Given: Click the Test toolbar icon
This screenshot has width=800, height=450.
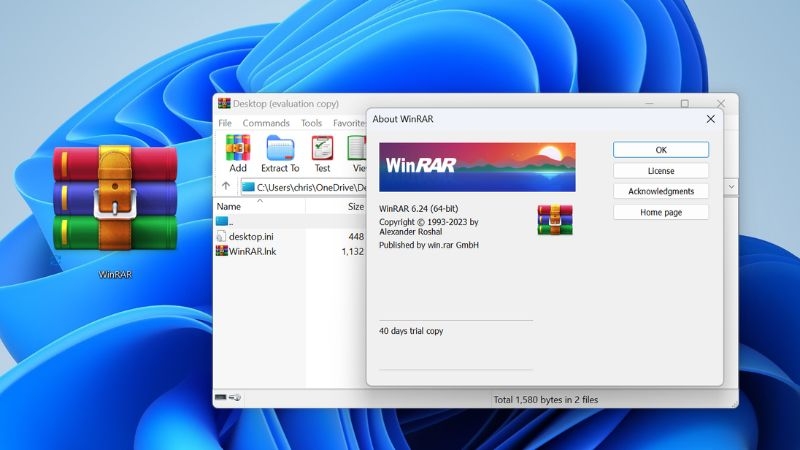Looking at the screenshot, I should click(x=322, y=148).
